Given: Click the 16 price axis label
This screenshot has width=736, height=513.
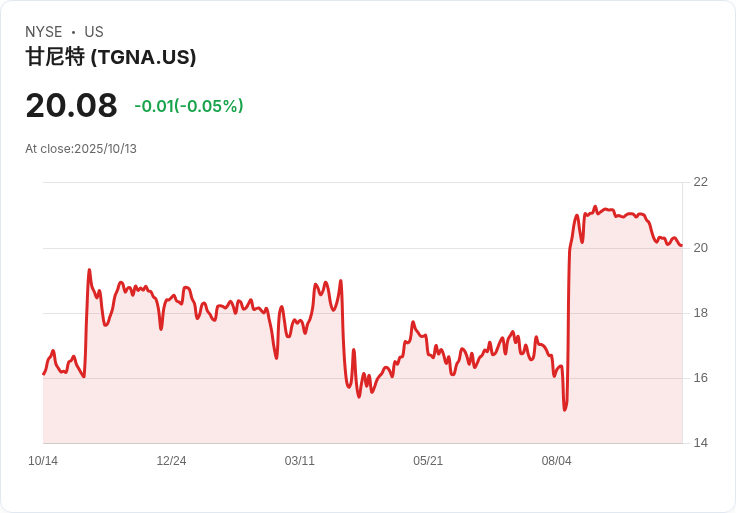Looking at the screenshot, I should coord(700,378).
